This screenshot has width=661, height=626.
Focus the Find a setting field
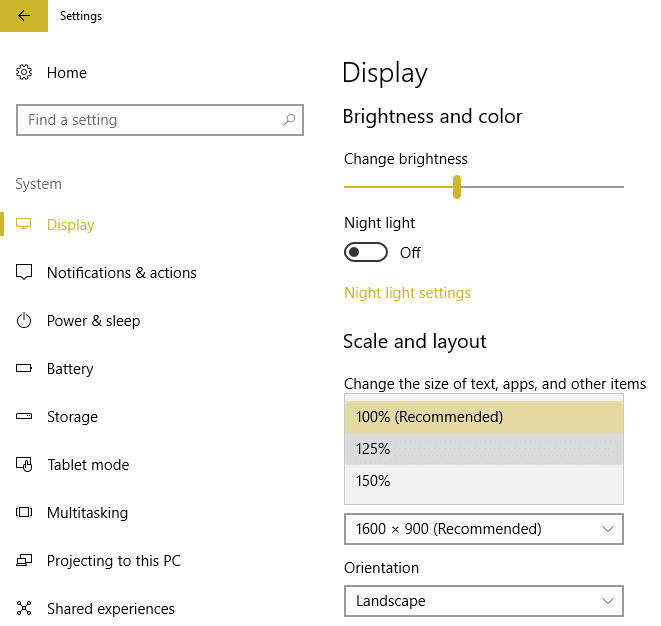(x=150, y=120)
